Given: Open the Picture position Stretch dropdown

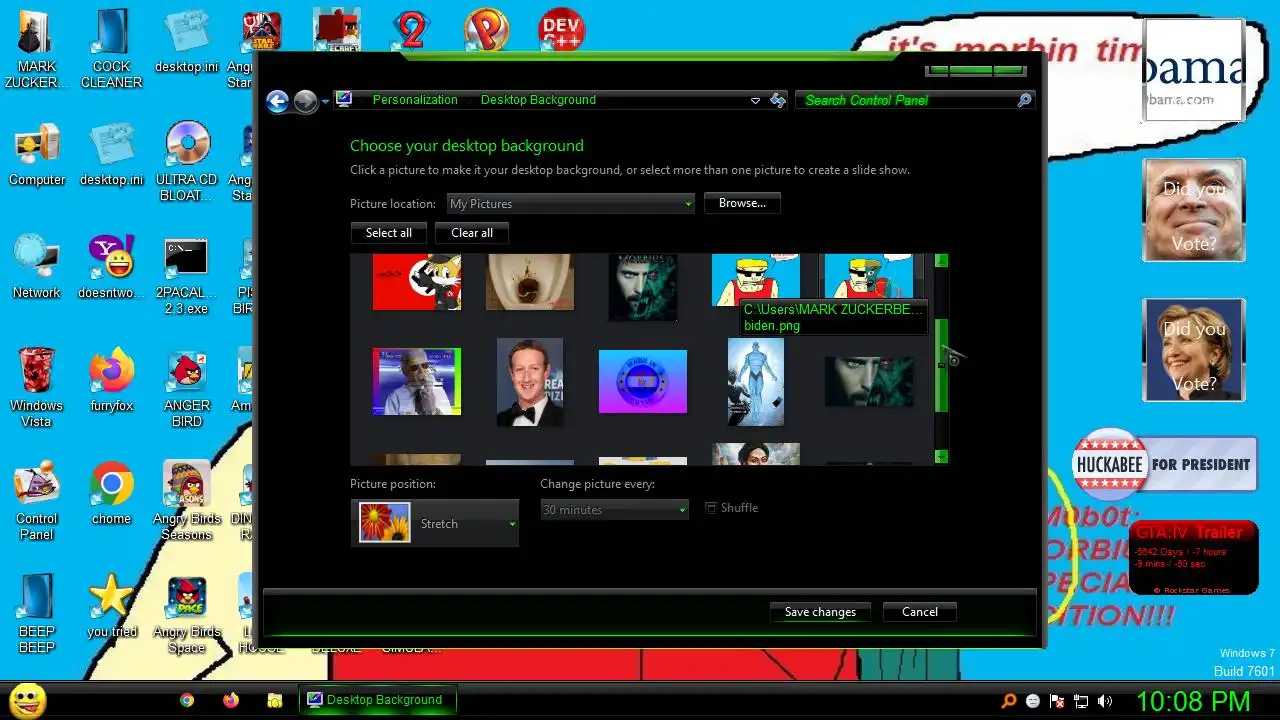Looking at the screenshot, I should click(x=434, y=523).
